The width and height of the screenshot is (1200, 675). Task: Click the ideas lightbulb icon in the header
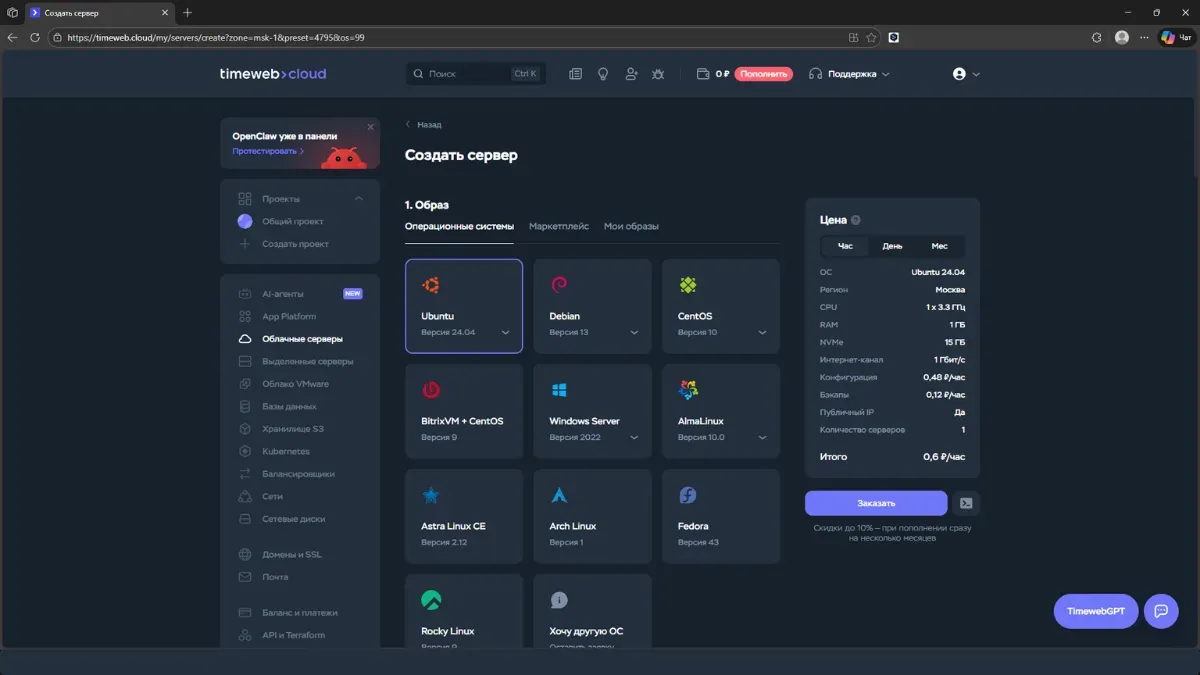(x=603, y=73)
